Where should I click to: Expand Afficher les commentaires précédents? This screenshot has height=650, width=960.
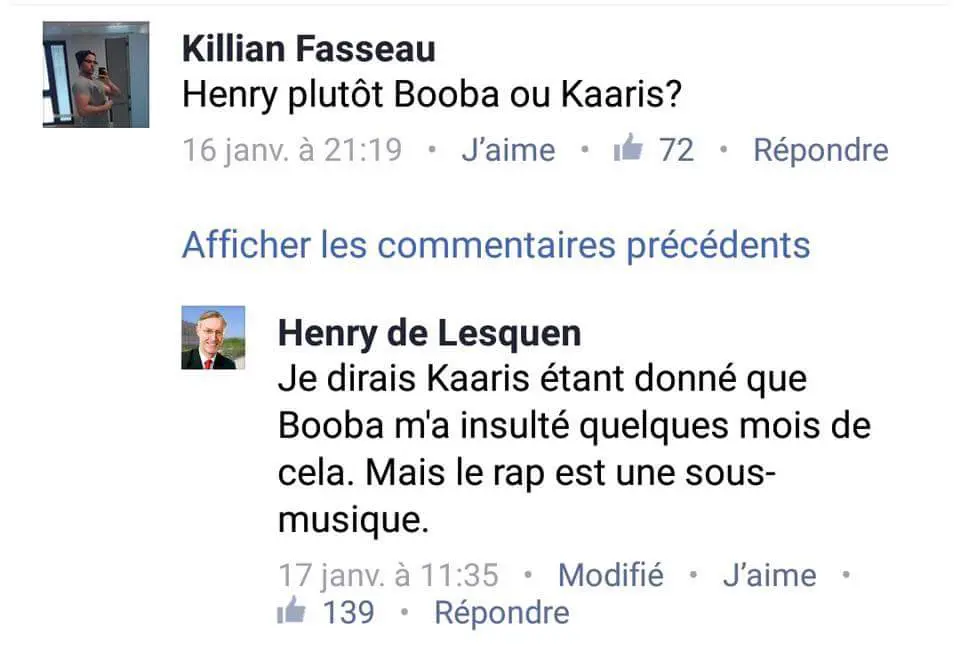[496, 245]
